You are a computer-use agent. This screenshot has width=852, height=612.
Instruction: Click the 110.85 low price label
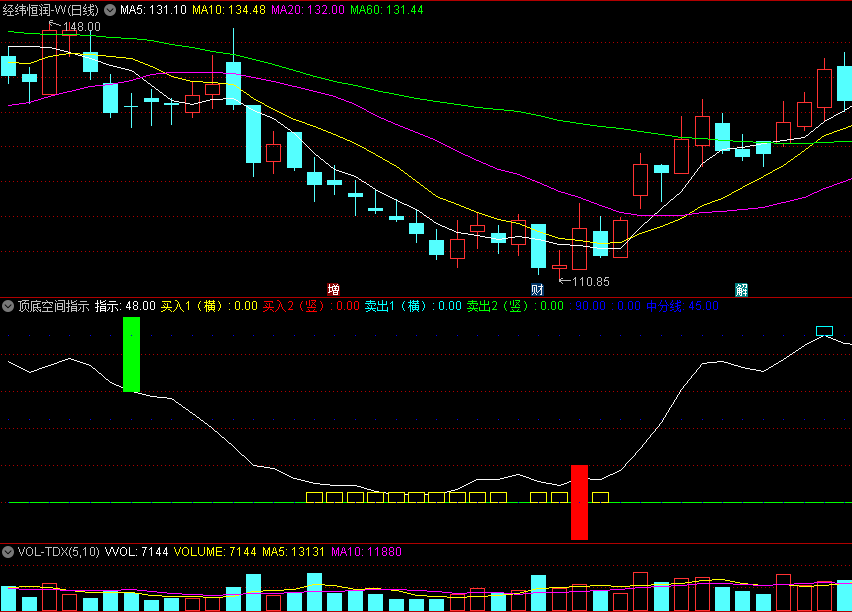pos(591,282)
